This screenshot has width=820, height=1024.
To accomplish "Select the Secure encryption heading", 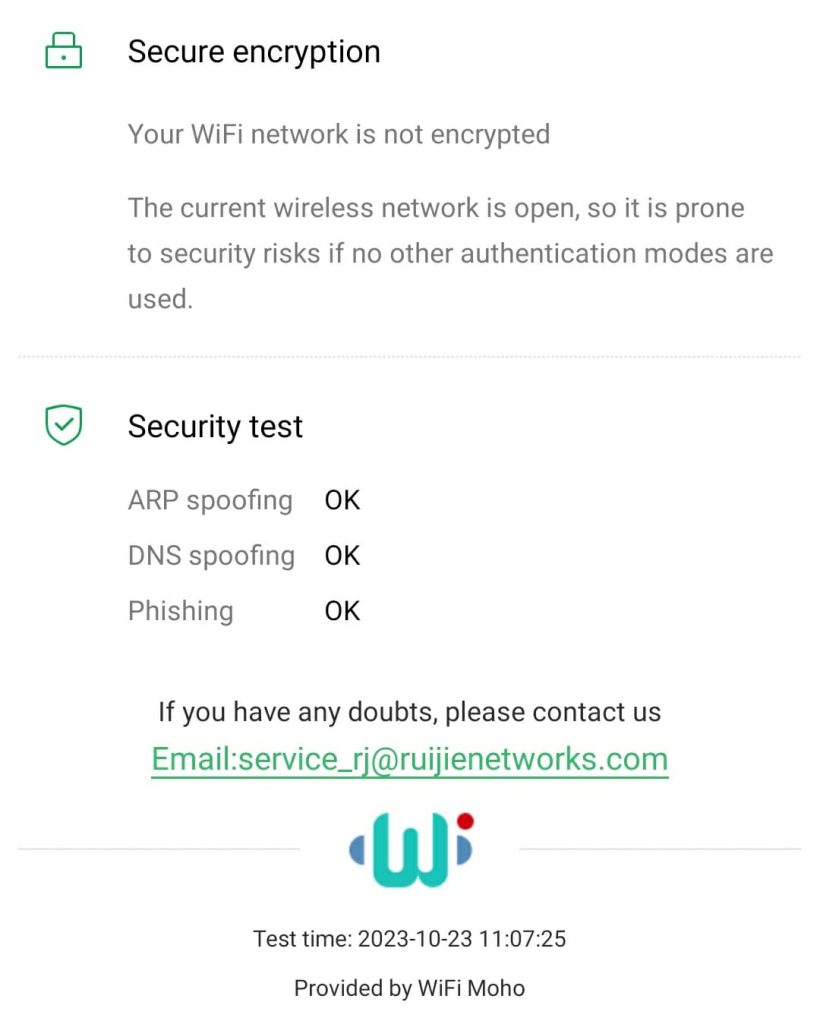I will pyautogui.click(x=254, y=52).
